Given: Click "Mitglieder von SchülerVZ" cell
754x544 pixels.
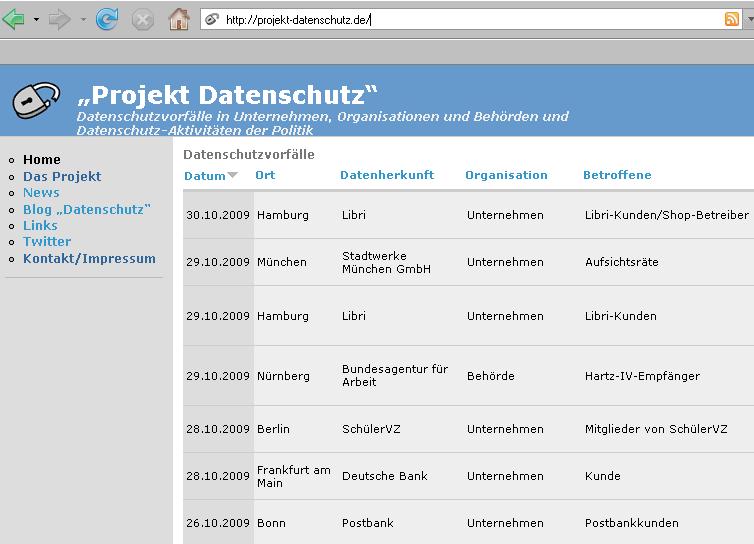Looking at the screenshot, I should click(656, 429).
